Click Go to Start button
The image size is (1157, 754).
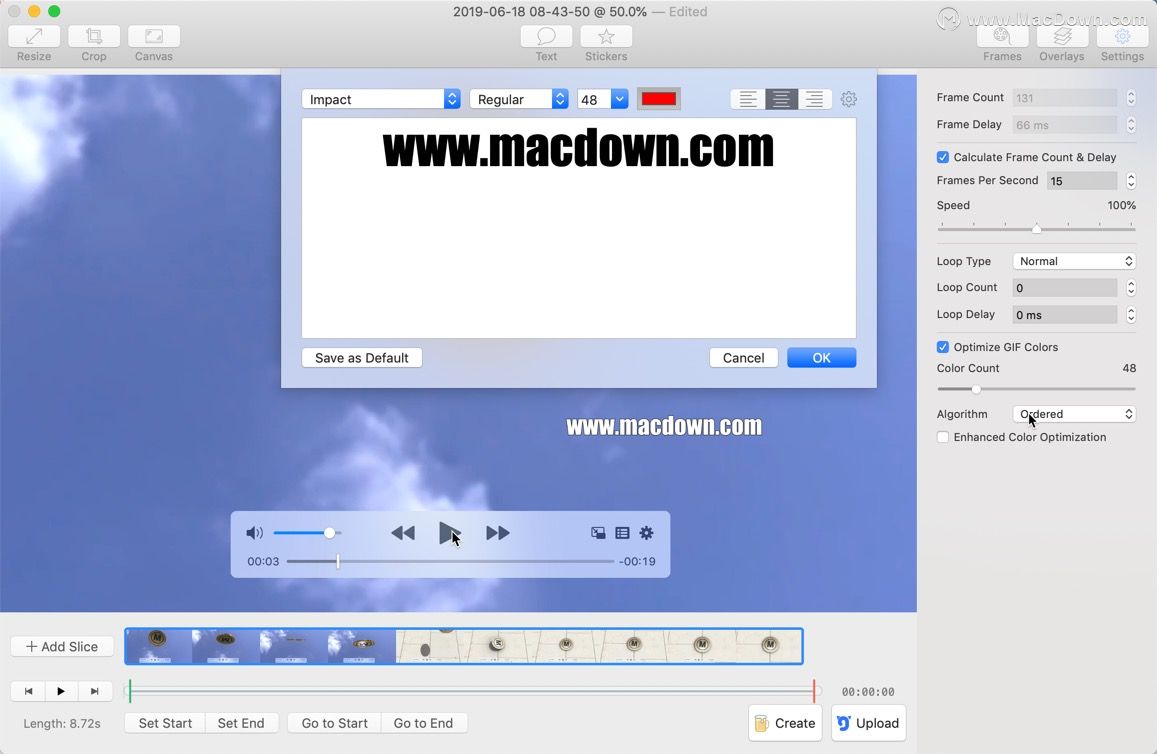pos(334,723)
